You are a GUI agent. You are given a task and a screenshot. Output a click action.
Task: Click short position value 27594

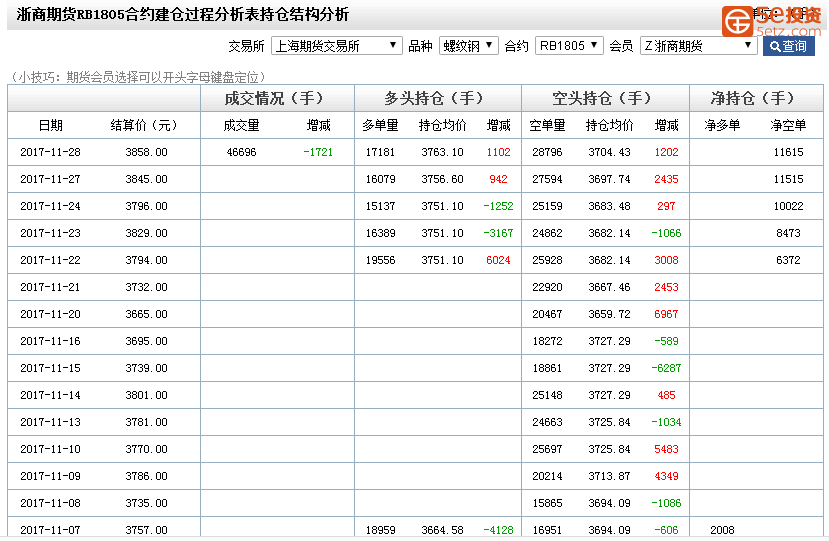click(x=547, y=179)
